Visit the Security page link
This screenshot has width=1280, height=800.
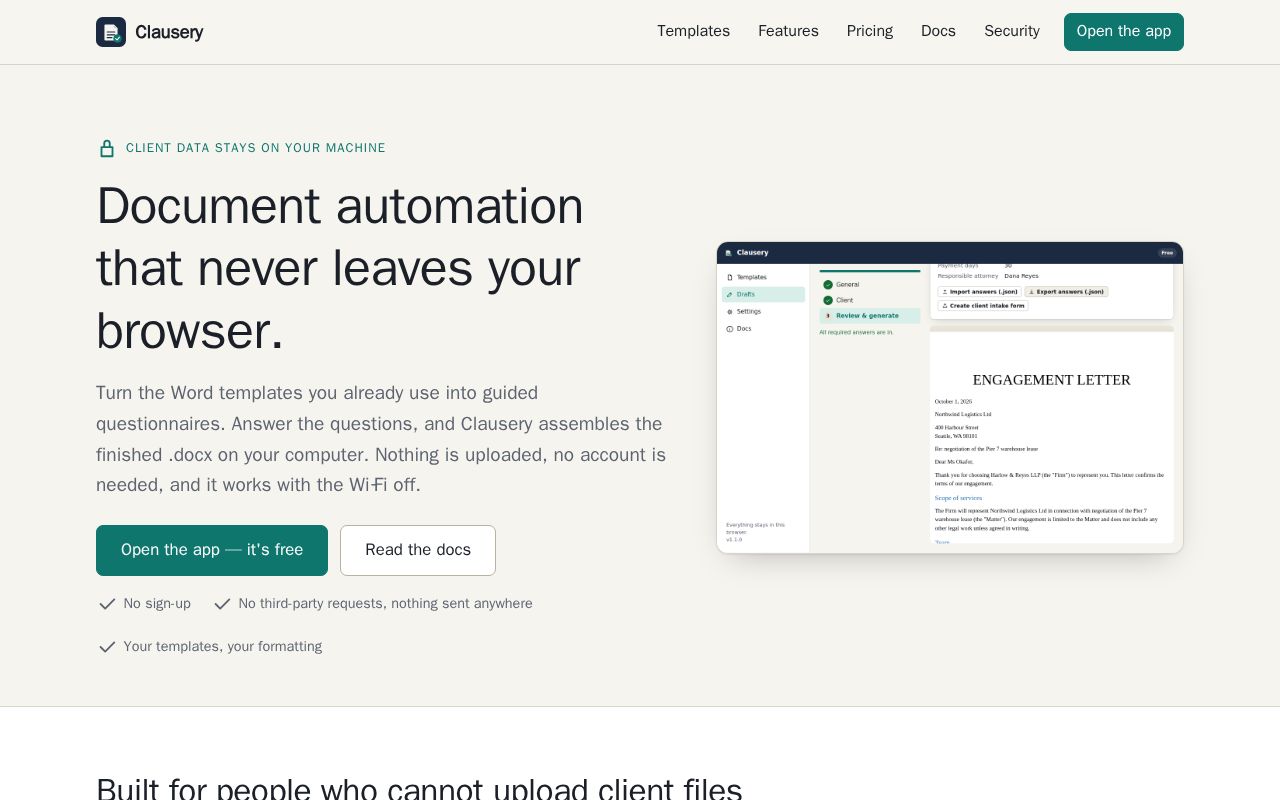(x=1012, y=31)
